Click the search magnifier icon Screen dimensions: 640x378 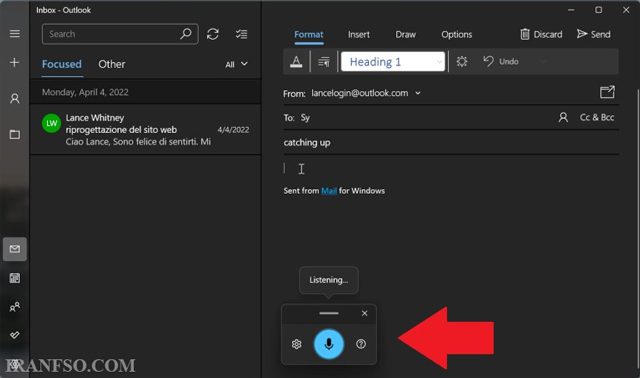tap(186, 33)
